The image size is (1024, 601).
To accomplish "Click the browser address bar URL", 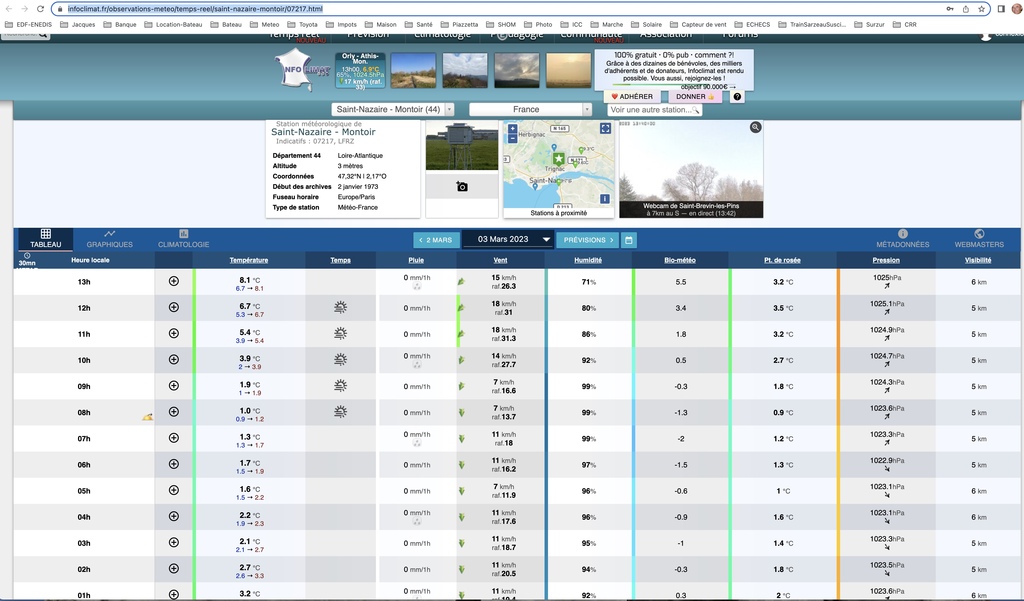I will click(x=195, y=9).
